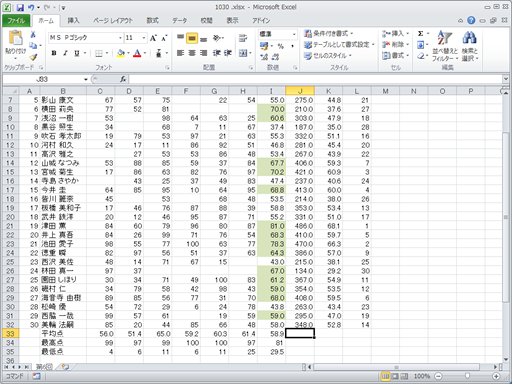Click the Paste clipboard icon
The width and height of the screenshot is (512, 384).
(x=15, y=38)
